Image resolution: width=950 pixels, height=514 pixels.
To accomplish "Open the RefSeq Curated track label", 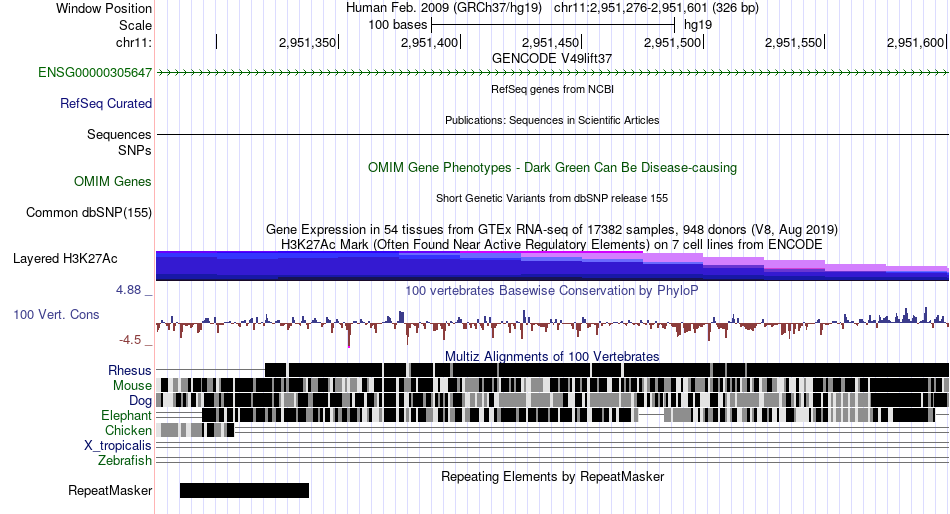I will pyautogui.click(x=106, y=104).
